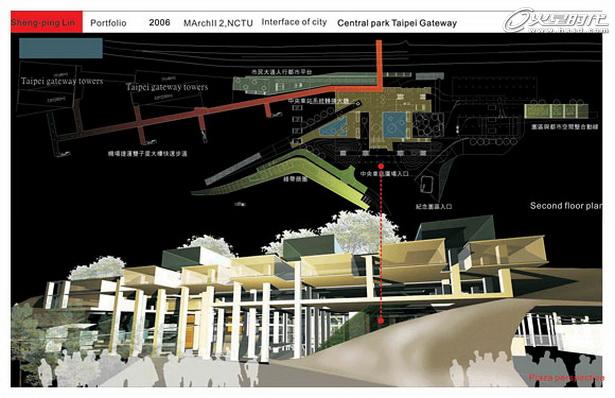Click the red "Plaza perspective" caption

[566, 378]
